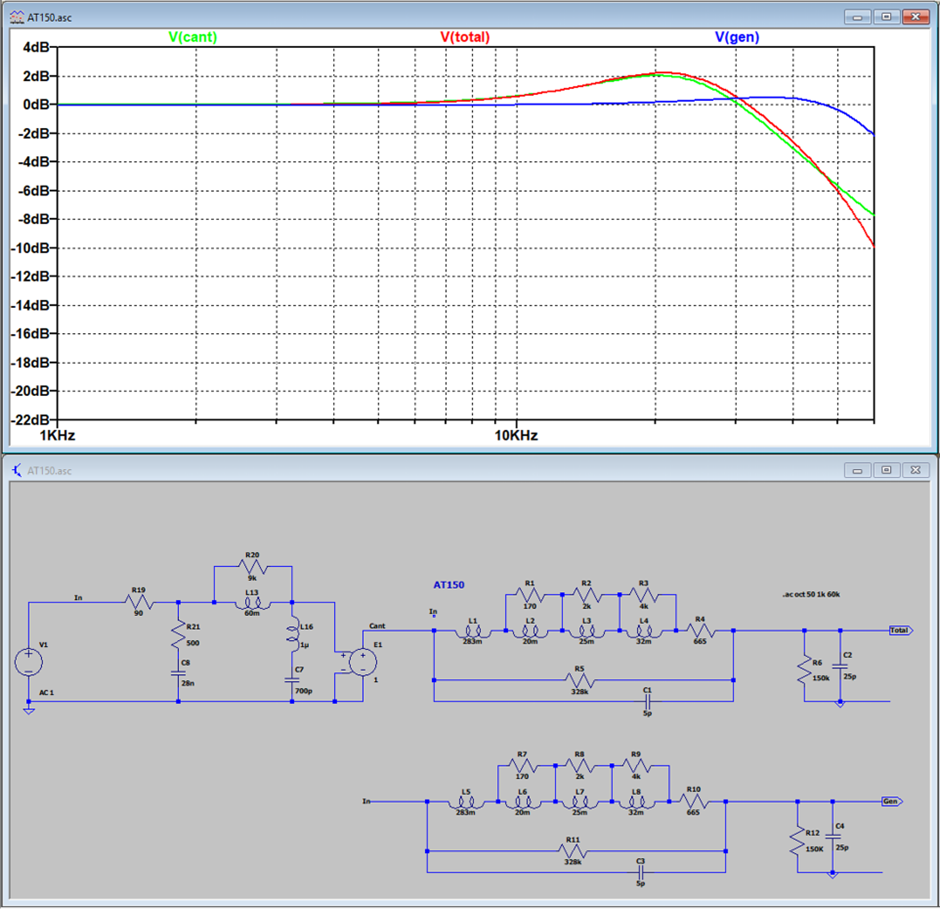Minimize the schematic window
Screen dimensions: 940x909
[x=857, y=470]
